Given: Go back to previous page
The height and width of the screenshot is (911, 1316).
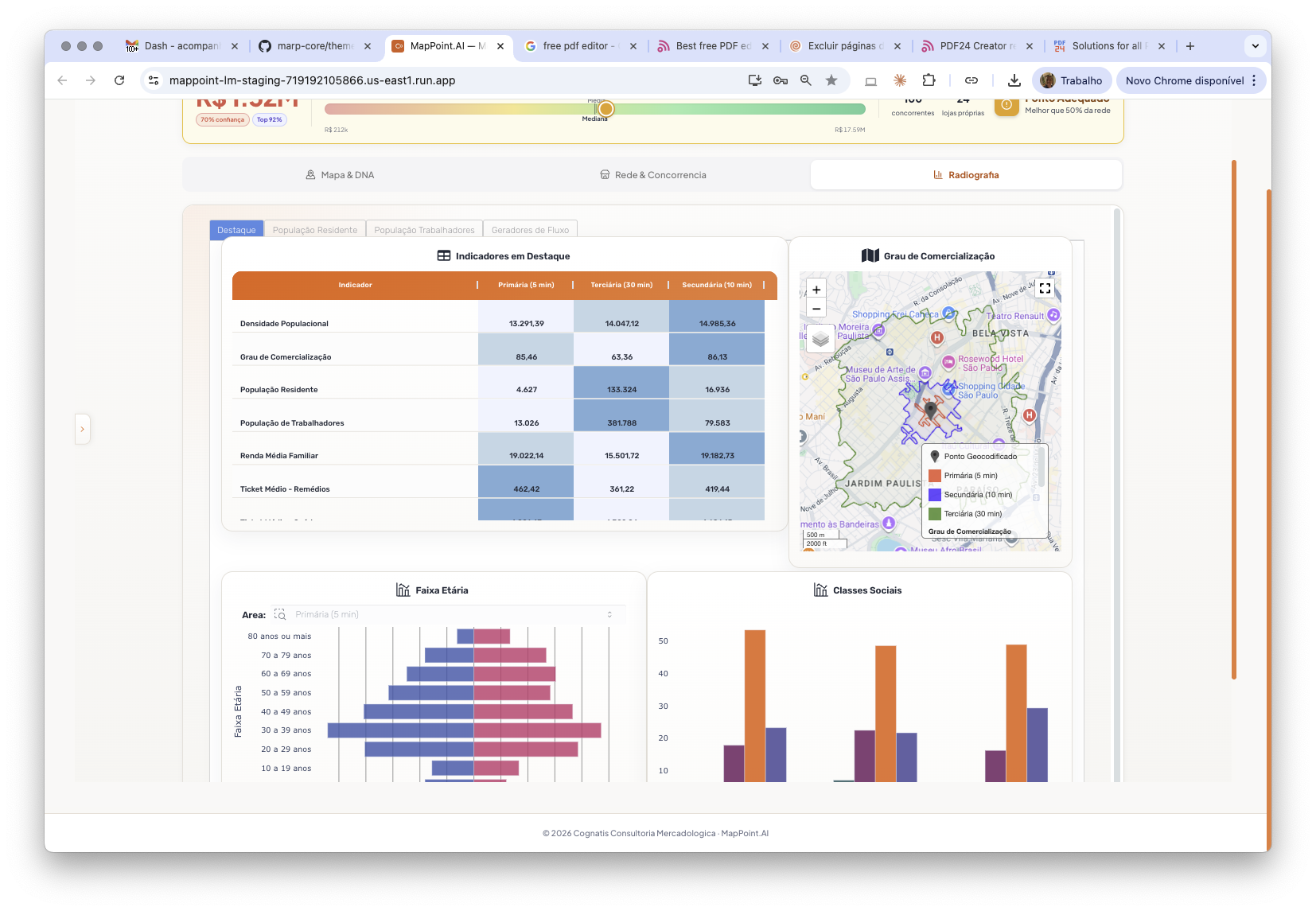Looking at the screenshot, I should click(62, 80).
